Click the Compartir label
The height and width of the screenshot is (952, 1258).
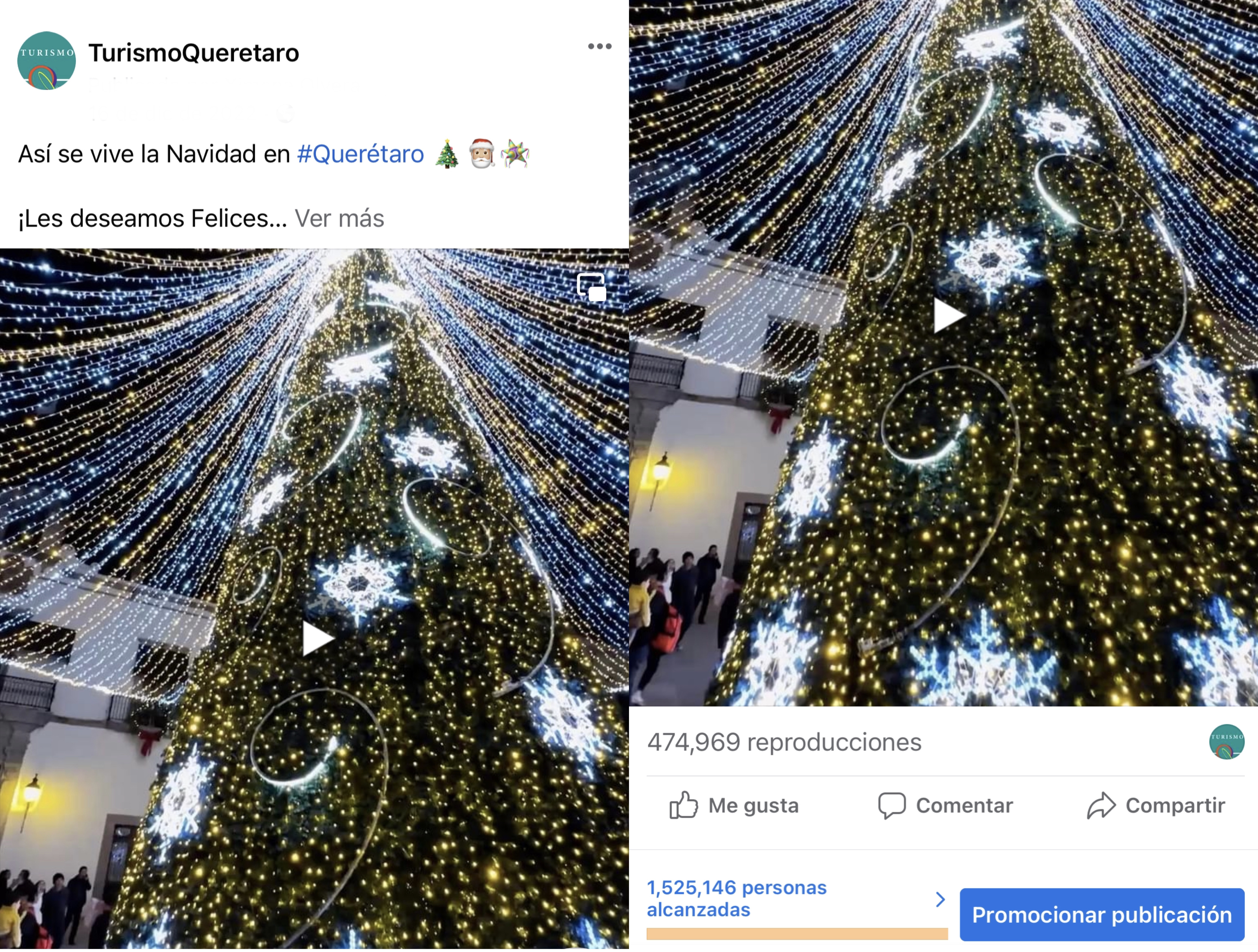tap(1175, 805)
